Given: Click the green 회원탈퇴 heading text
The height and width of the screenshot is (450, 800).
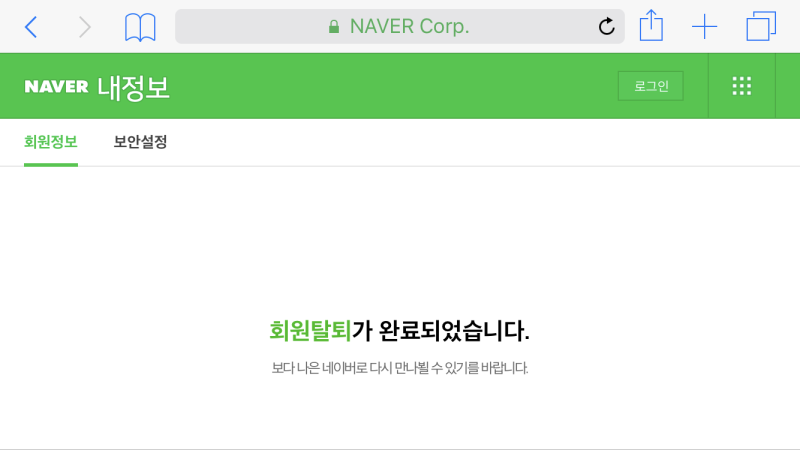Looking at the screenshot, I should pos(310,331).
